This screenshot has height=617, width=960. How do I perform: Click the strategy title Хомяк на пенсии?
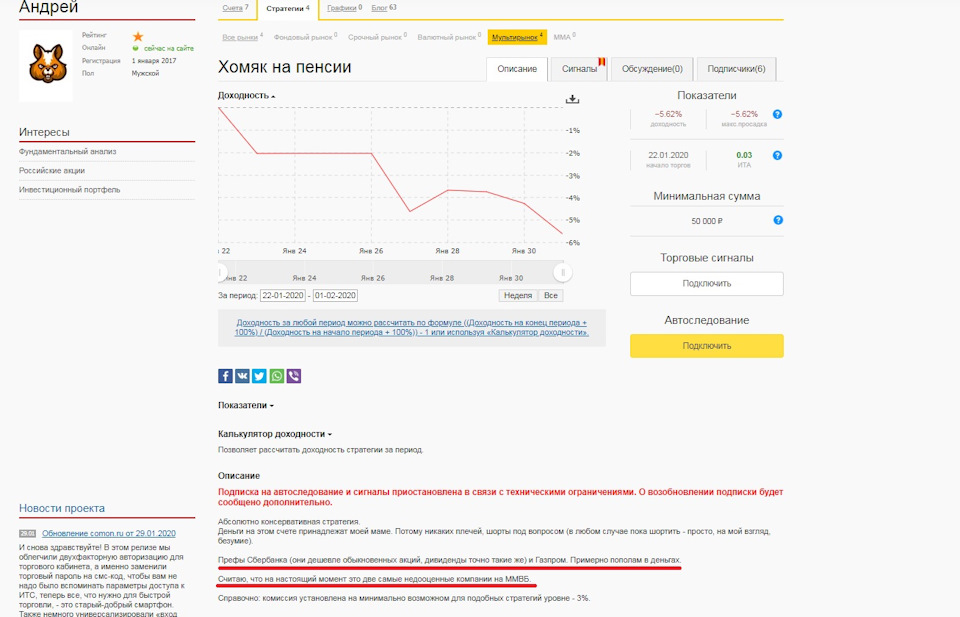pos(285,67)
